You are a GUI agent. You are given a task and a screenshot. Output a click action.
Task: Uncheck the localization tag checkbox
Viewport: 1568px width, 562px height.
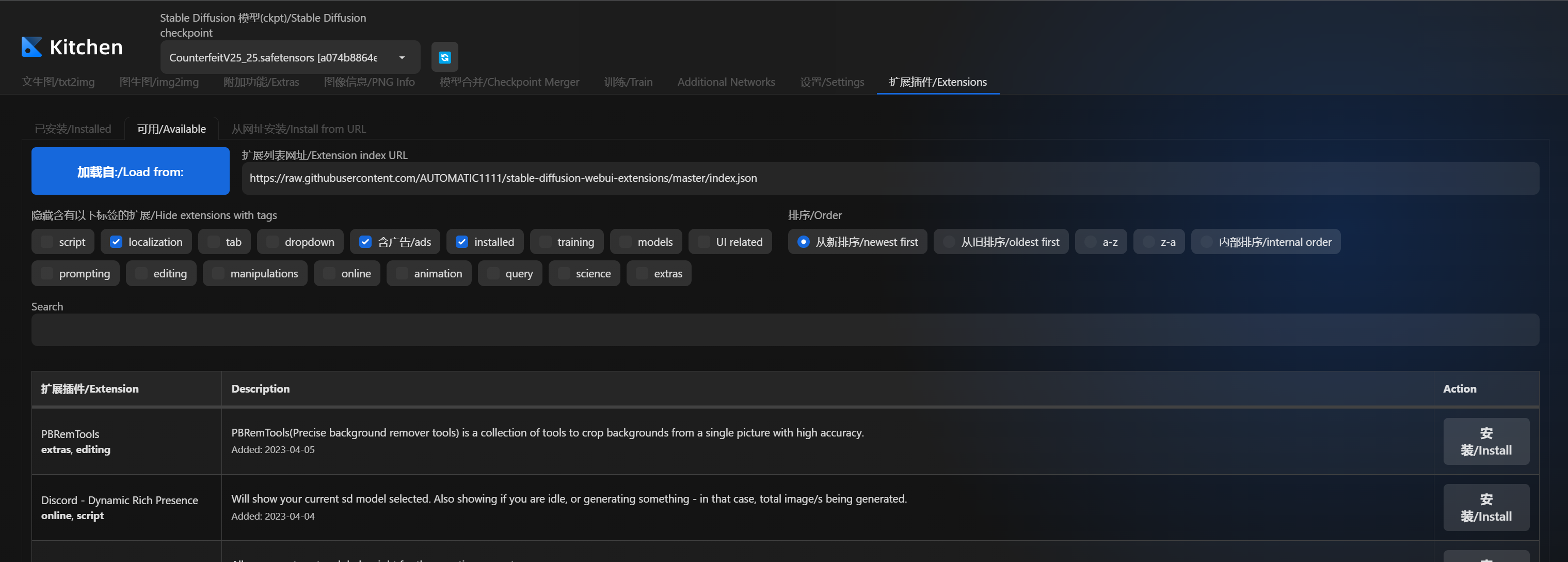coord(116,242)
